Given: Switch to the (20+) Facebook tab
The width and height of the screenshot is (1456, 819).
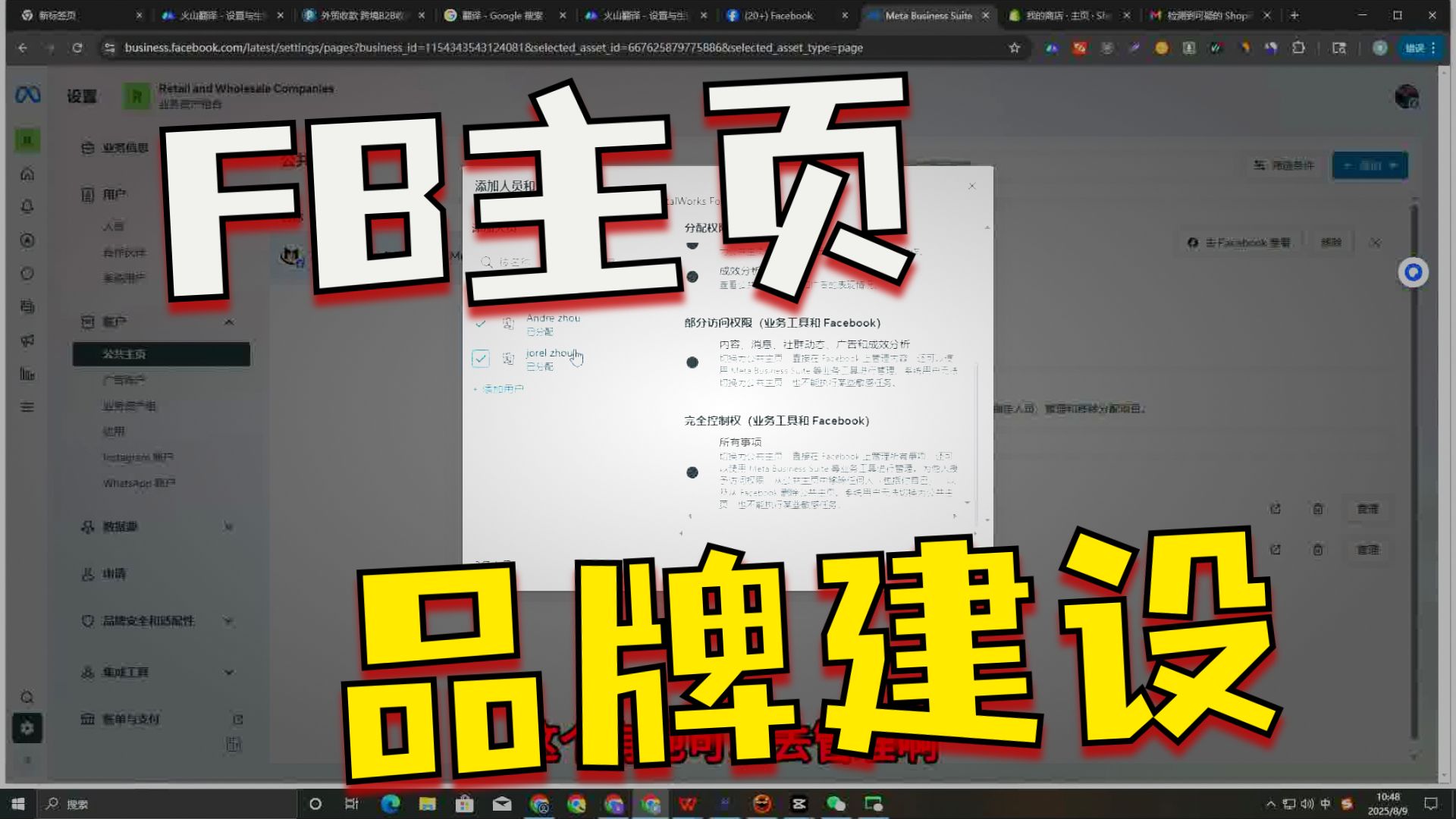Looking at the screenshot, I should (787, 15).
